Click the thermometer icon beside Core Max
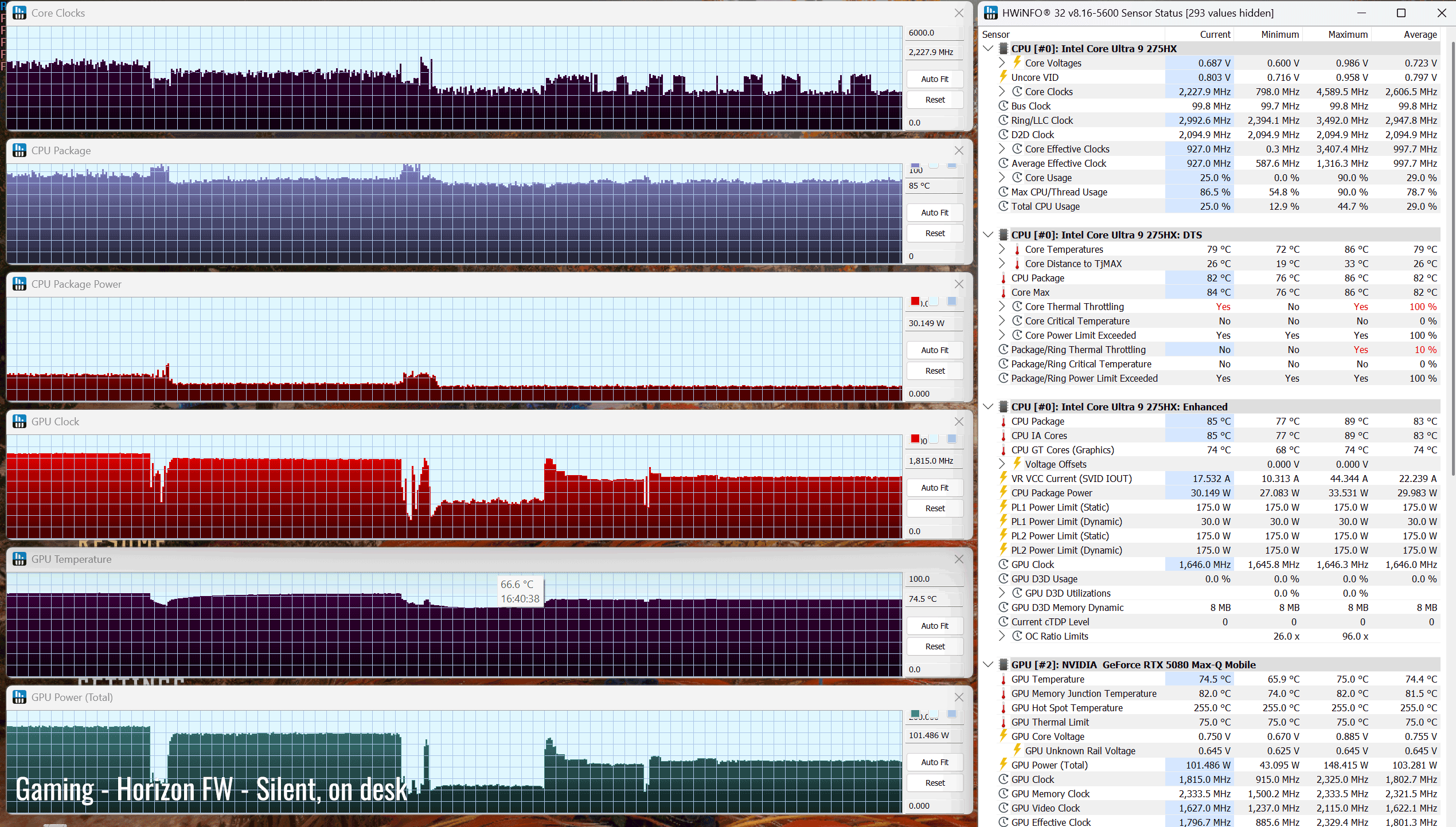Screen dimensions: 1456x827 pos(1004,292)
